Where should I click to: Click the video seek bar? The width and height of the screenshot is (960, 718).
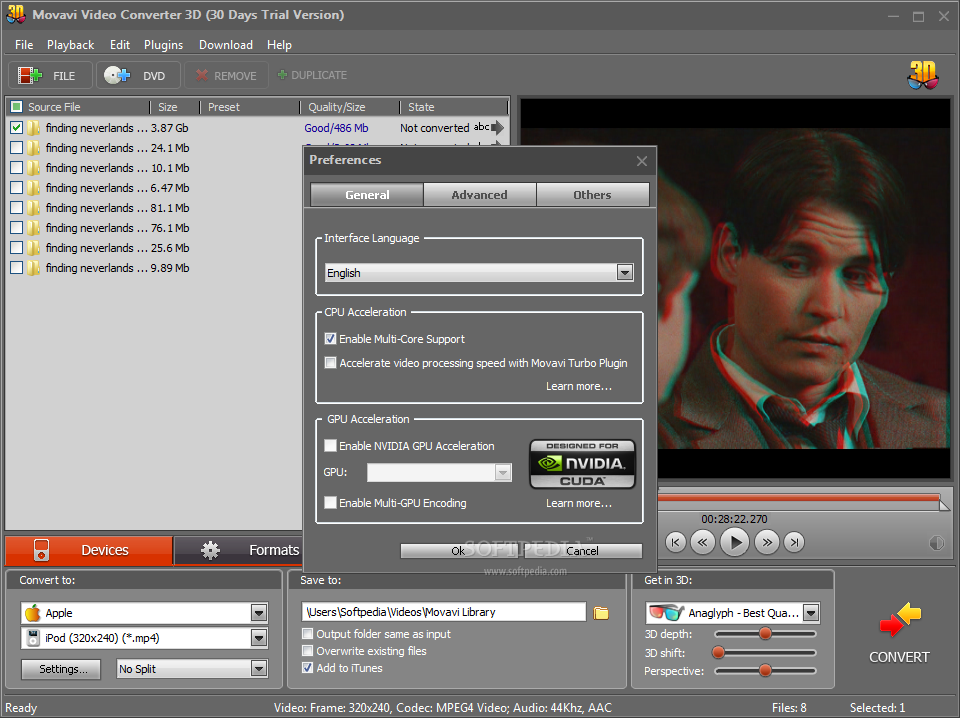coord(799,498)
